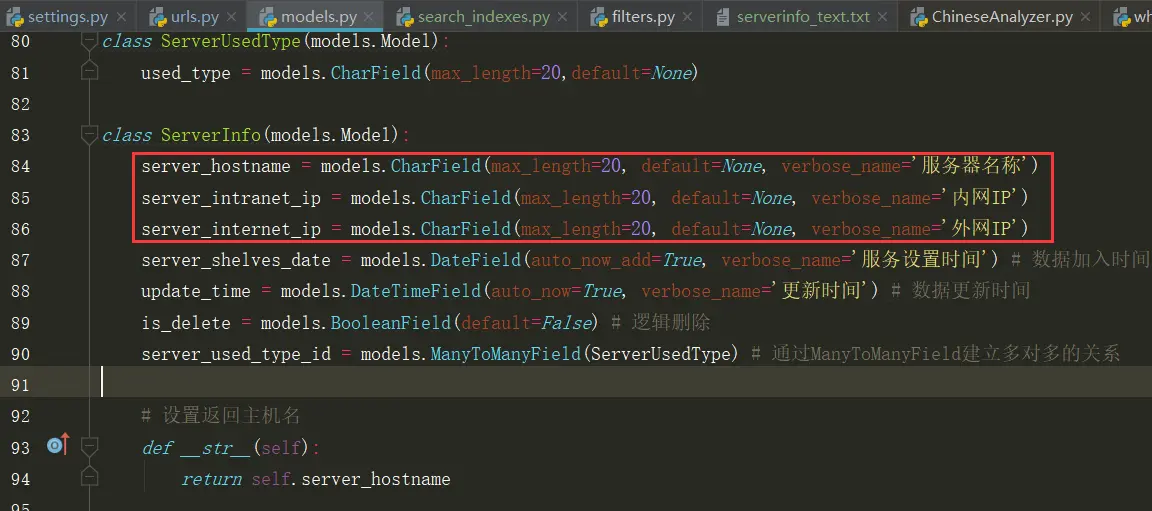Click the override gutter icon at line 93
The width and height of the screenshot is (1152, 511).
tap(57, 444)
